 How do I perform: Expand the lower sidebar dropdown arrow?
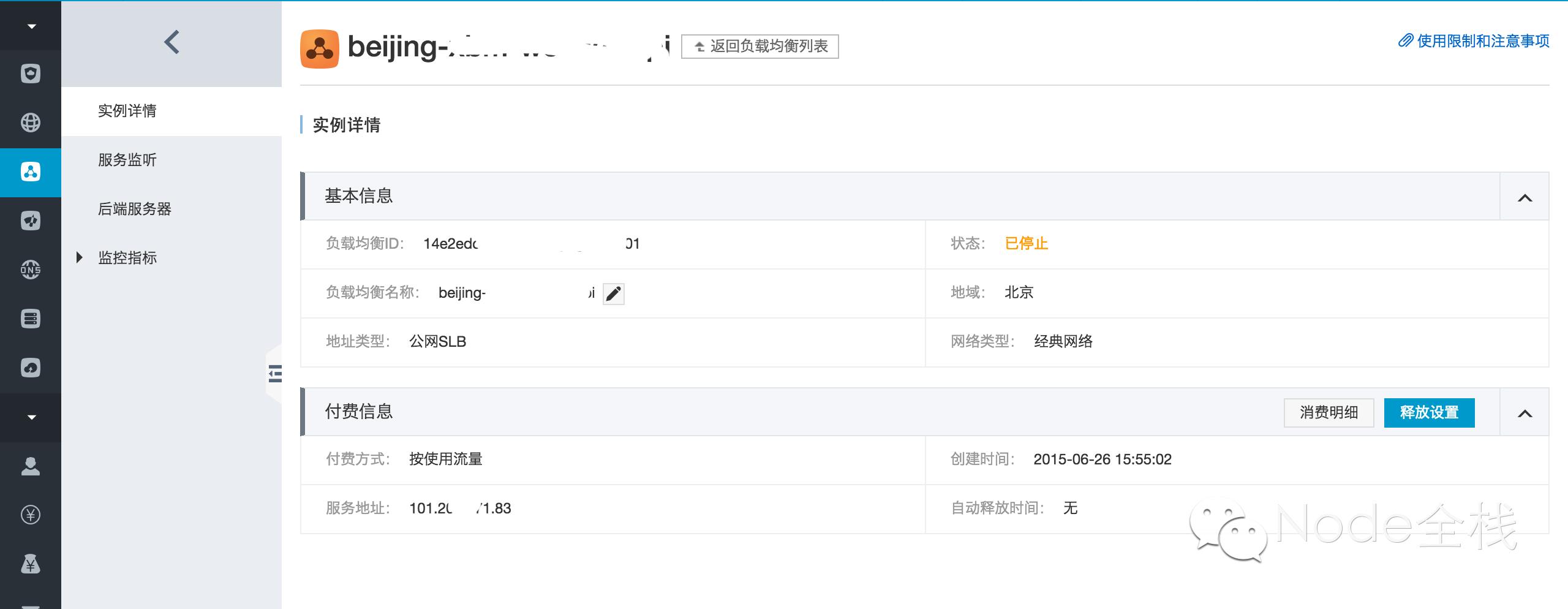[31, 417]
